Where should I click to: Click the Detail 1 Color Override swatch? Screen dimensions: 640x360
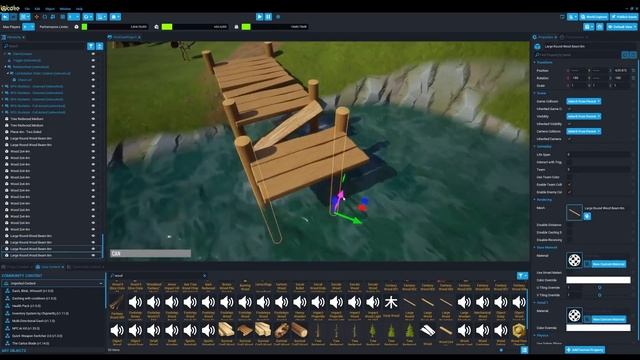coord(598,328)
